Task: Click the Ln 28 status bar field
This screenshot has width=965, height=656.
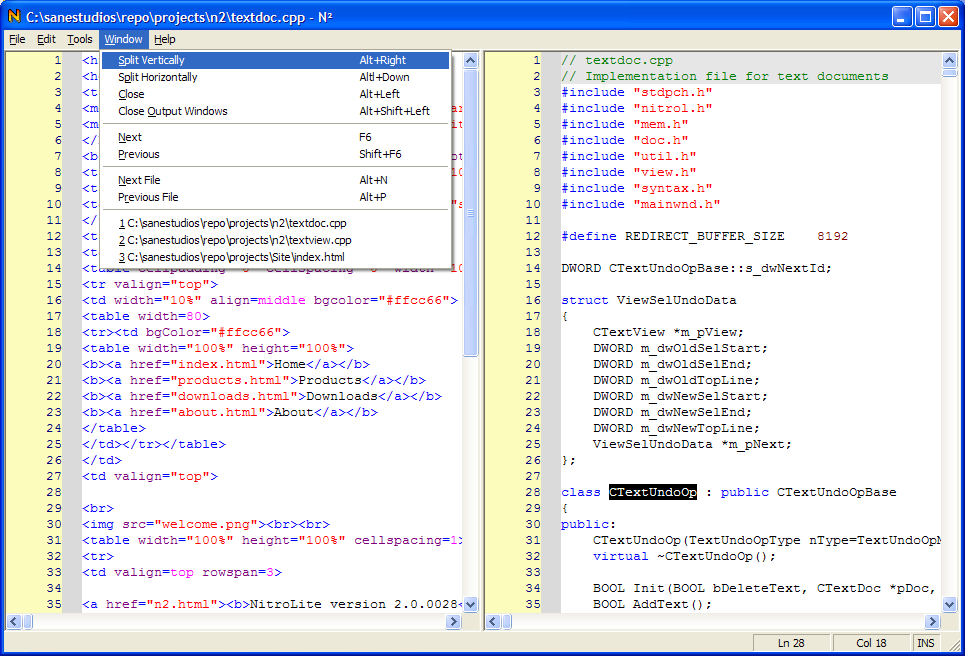Action: 790,643
